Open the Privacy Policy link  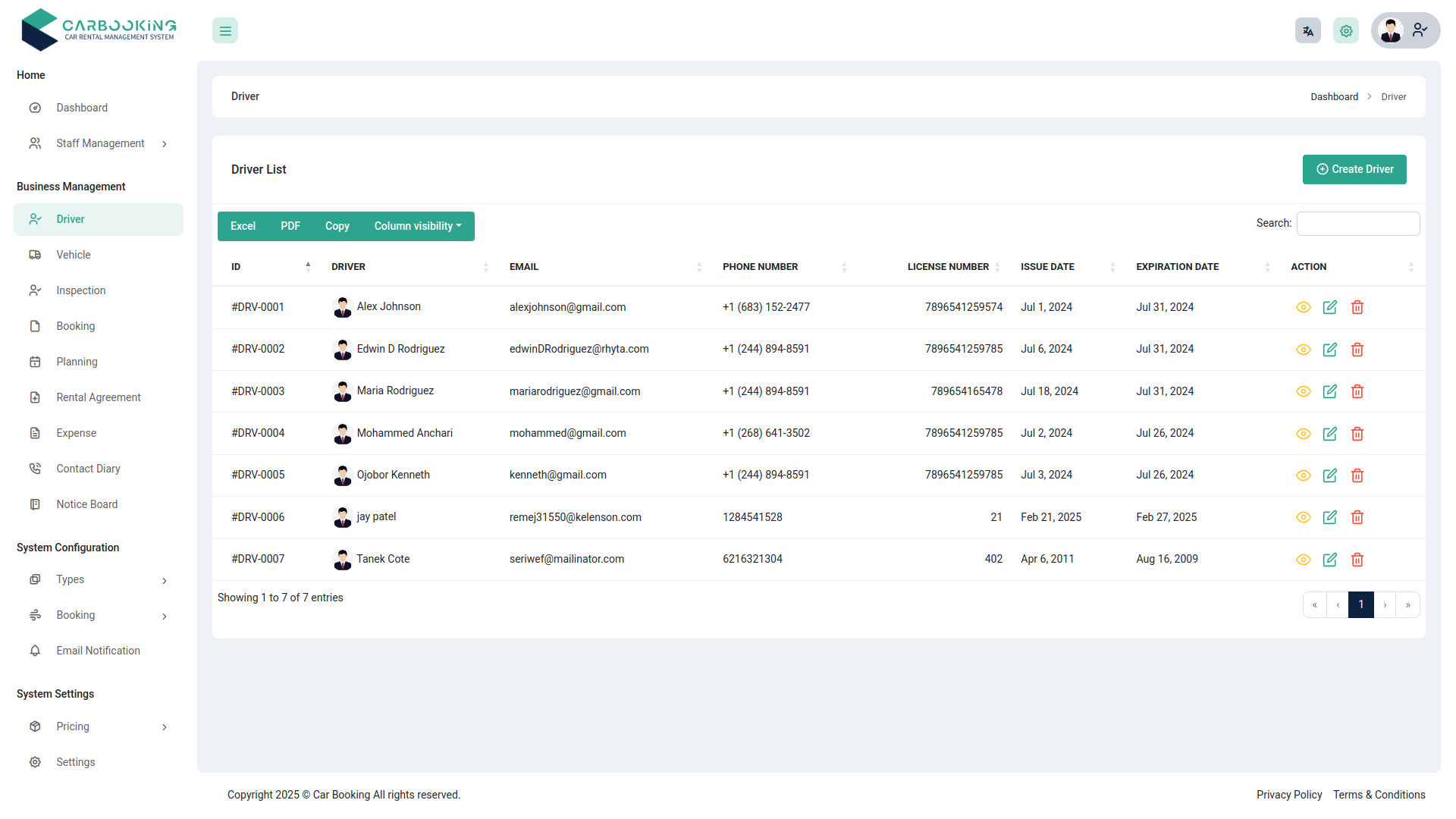1288,795
